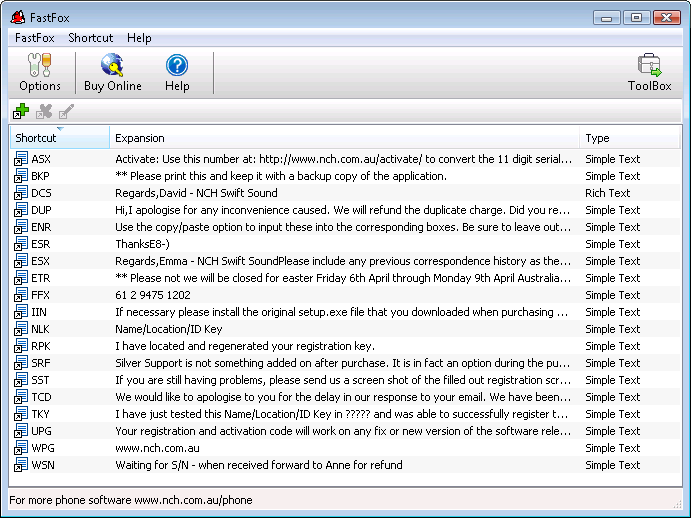The width and height of the screenshot is (691, 518).
Task: Select the ASX shortcut row icon
Action: tap(21, 159)
